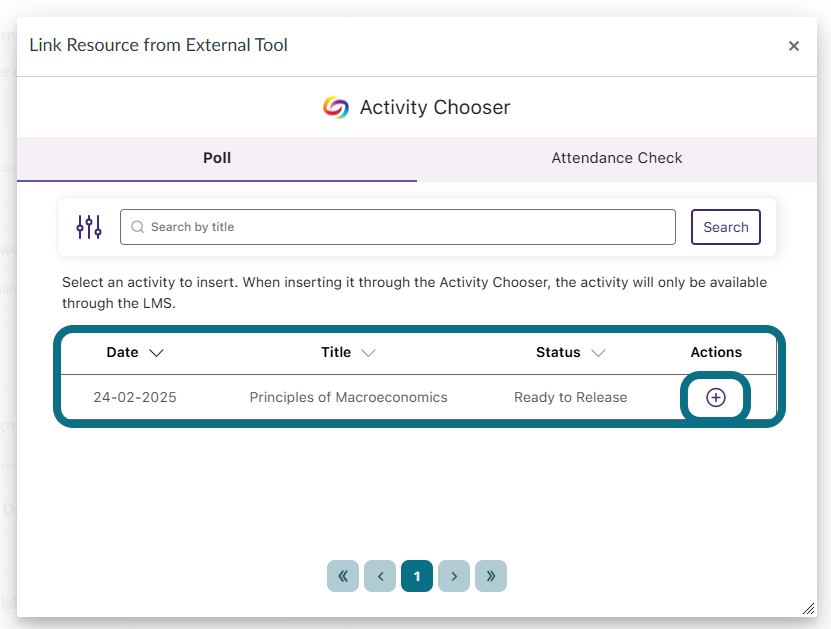Viewport: 831px width, 629px height.
Task: Grab the dialog resize handle corner
Action: (x=808, y=608)
